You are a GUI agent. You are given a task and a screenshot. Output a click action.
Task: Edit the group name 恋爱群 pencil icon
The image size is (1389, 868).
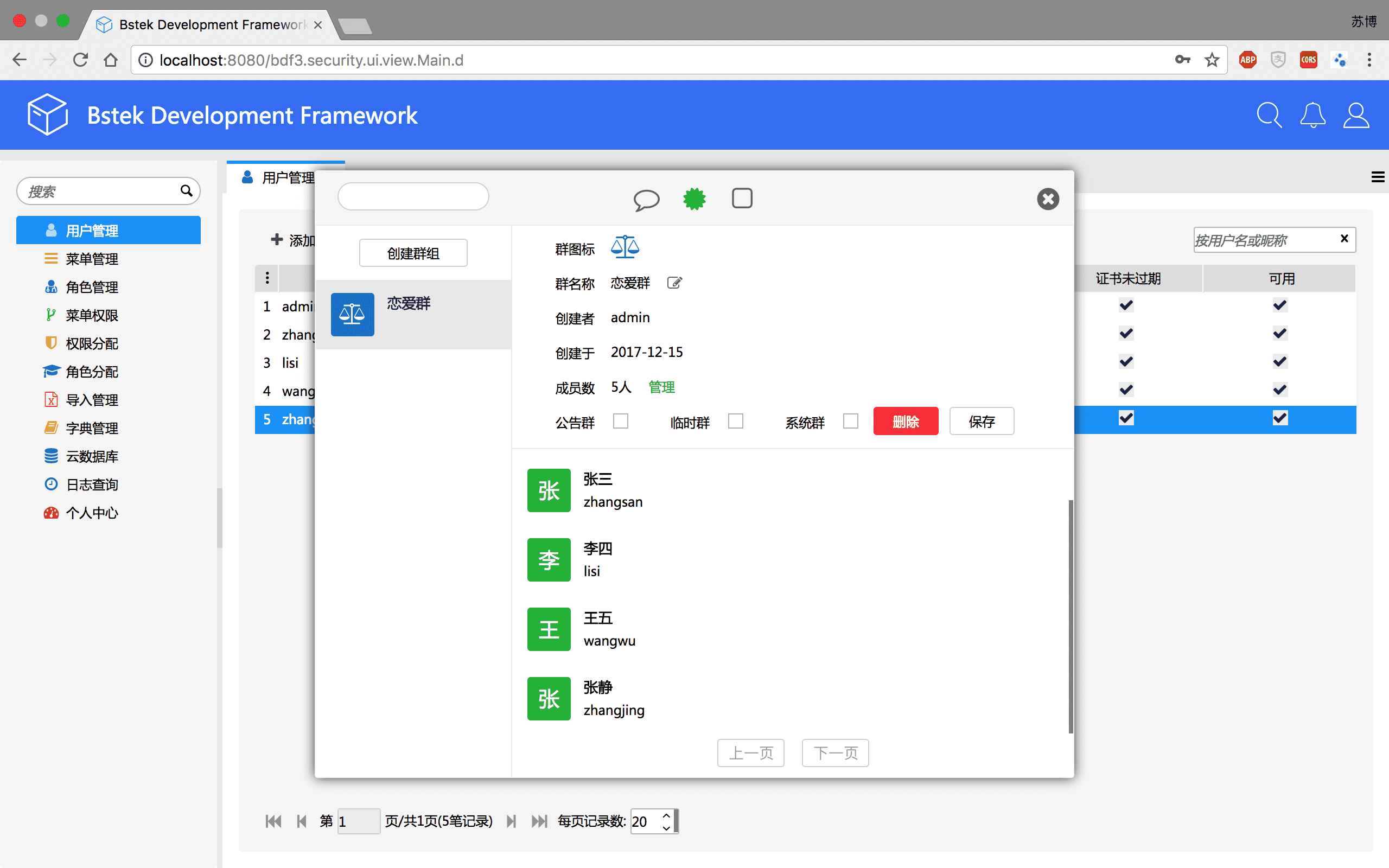674,283
